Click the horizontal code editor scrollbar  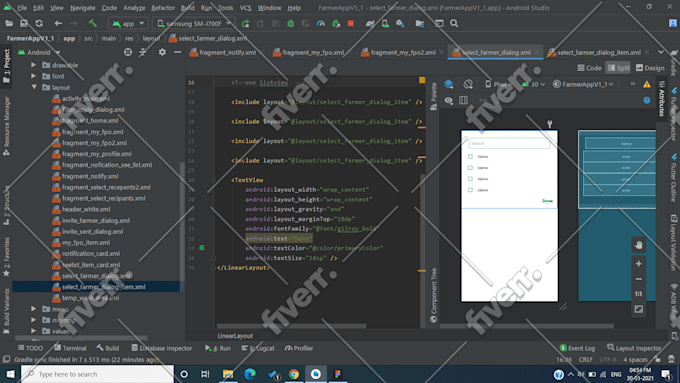(291, 326)
